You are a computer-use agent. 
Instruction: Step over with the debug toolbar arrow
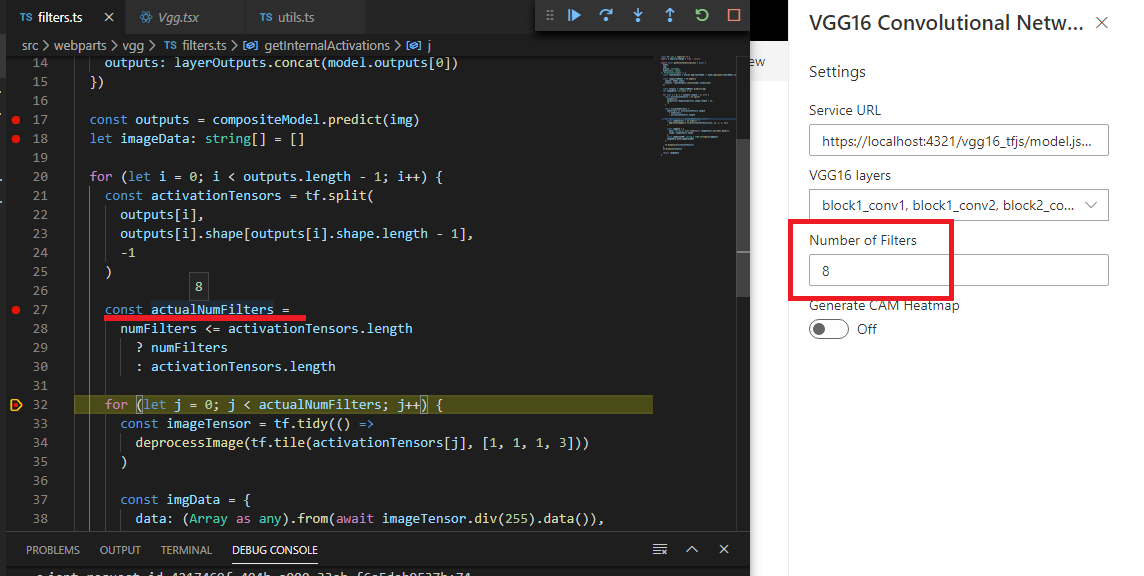tap(606, 15)
